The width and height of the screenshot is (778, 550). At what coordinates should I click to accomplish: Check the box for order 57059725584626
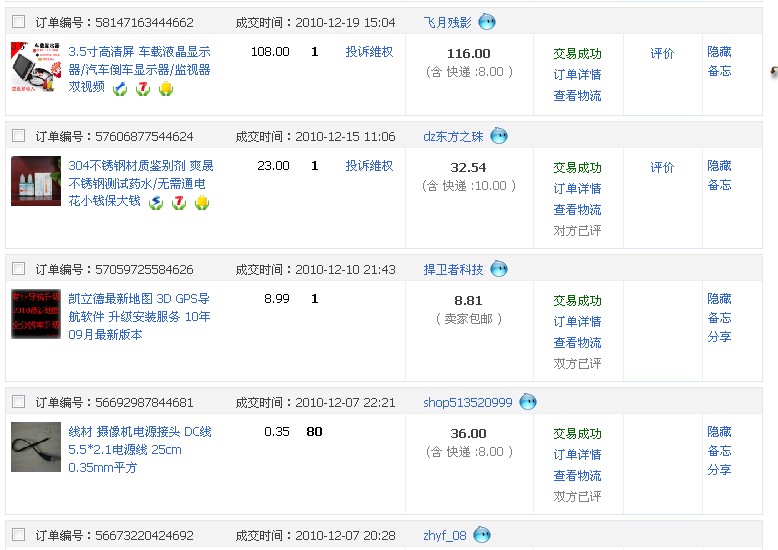tap(18, 269)
